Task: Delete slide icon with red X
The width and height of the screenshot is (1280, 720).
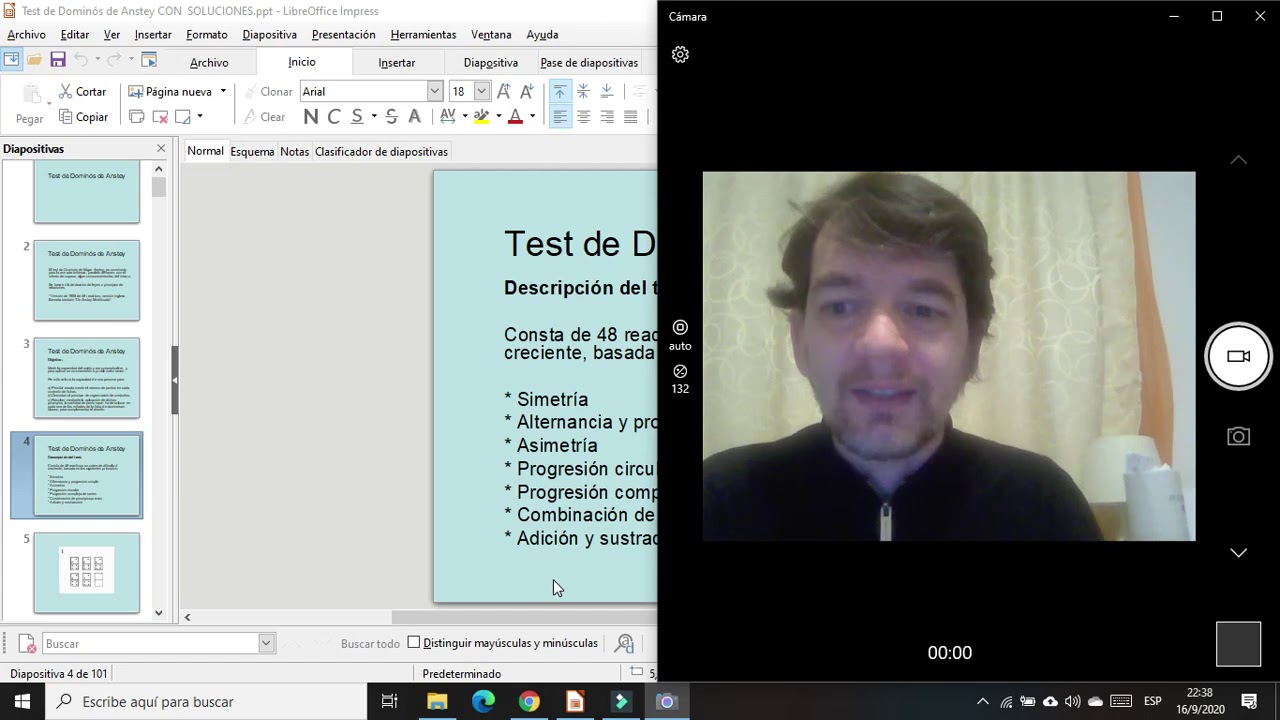Action: (160, 117)
